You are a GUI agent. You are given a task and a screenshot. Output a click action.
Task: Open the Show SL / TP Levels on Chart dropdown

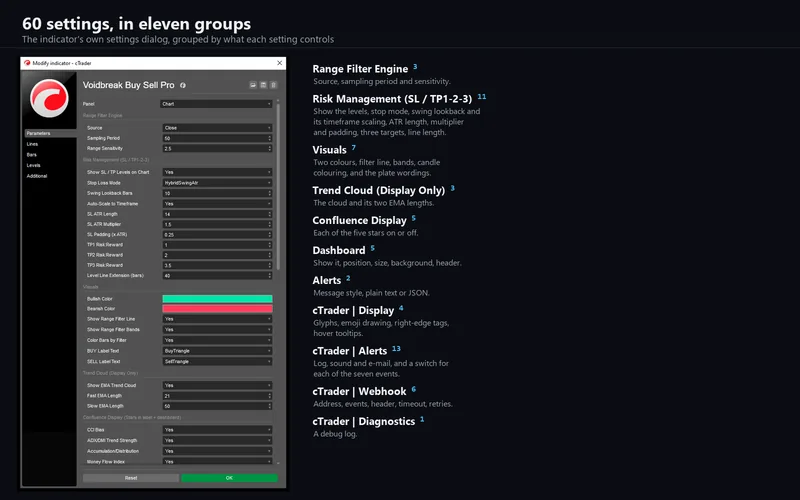[217, 172]
